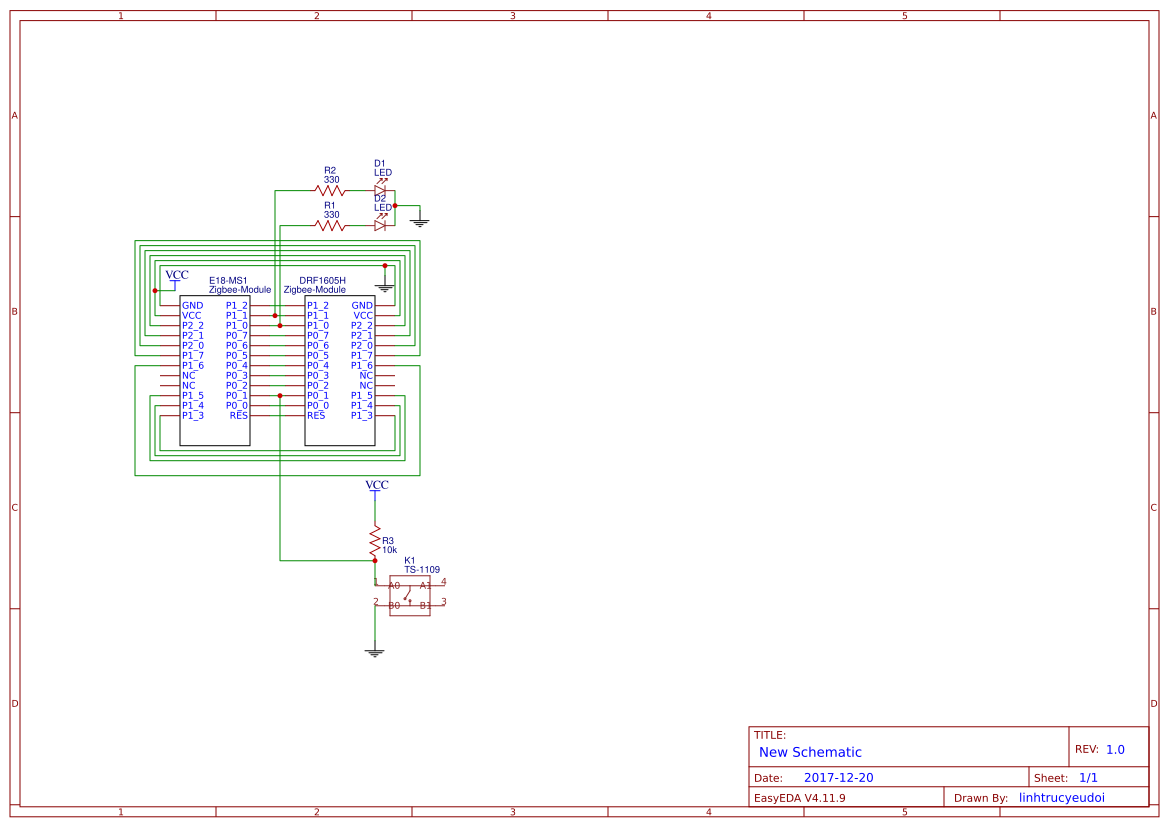Screen dimensions: 1169x827
Task: Click the ground symbol below the switch
Action: point(375,652)
